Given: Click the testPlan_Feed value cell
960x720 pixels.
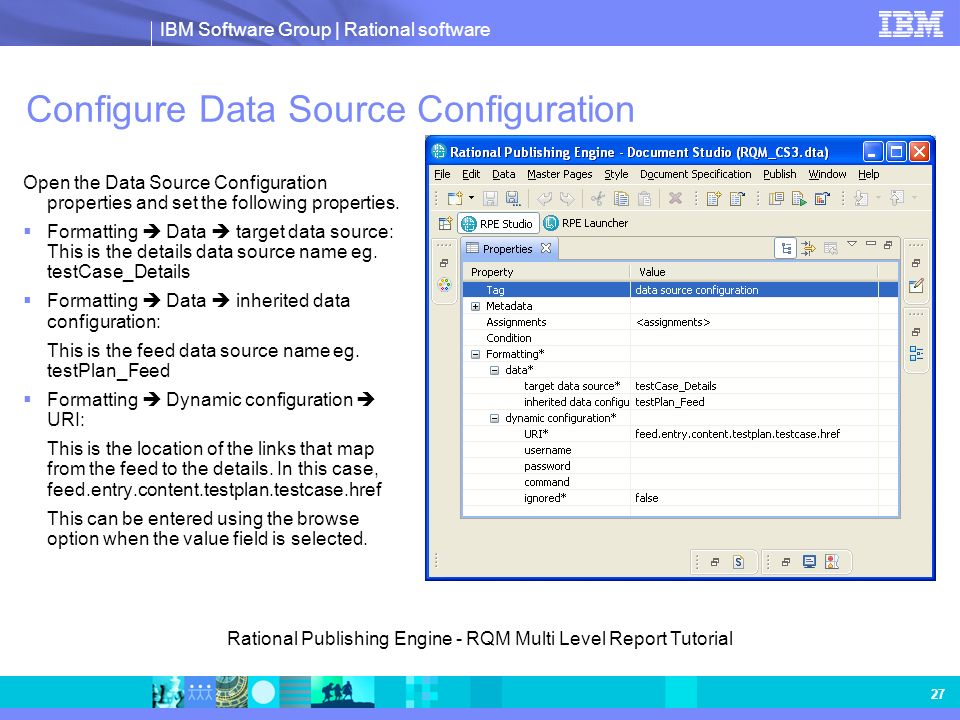Looking at the screenshot, I should pos(754,402).
